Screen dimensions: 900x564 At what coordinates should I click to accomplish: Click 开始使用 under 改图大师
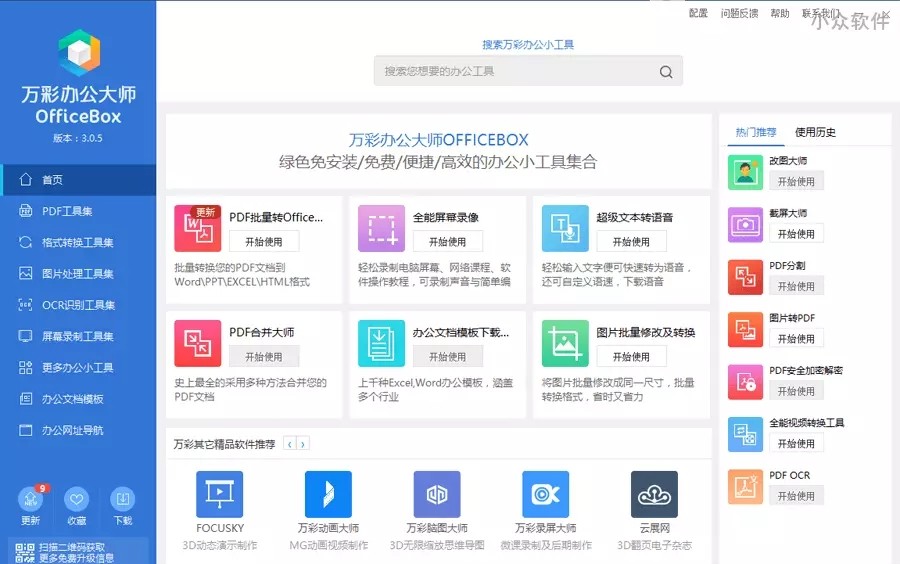[796, 181]
